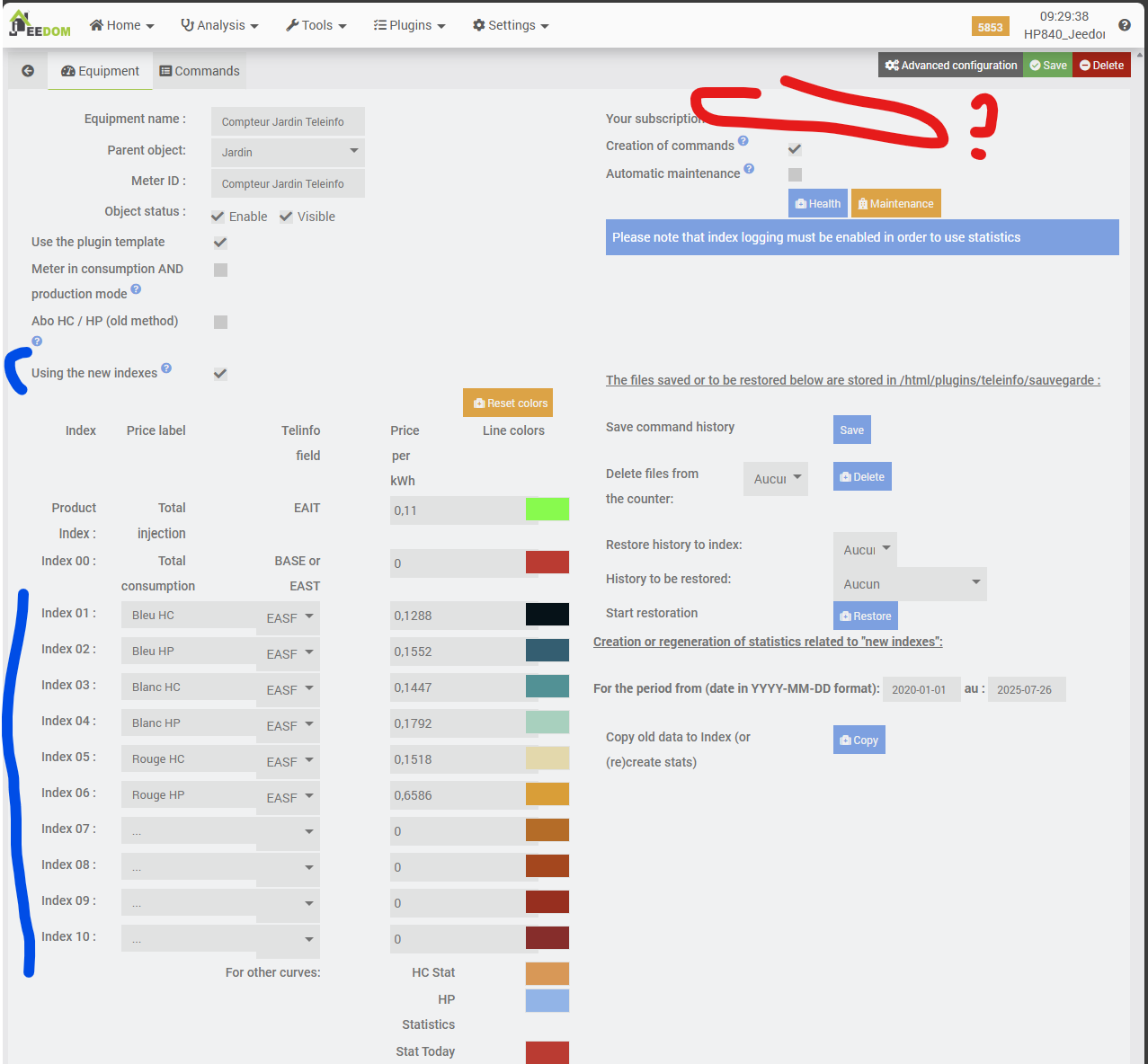
Task: Click help icon beside Creation of commands
Action: (x=743, y=141)
